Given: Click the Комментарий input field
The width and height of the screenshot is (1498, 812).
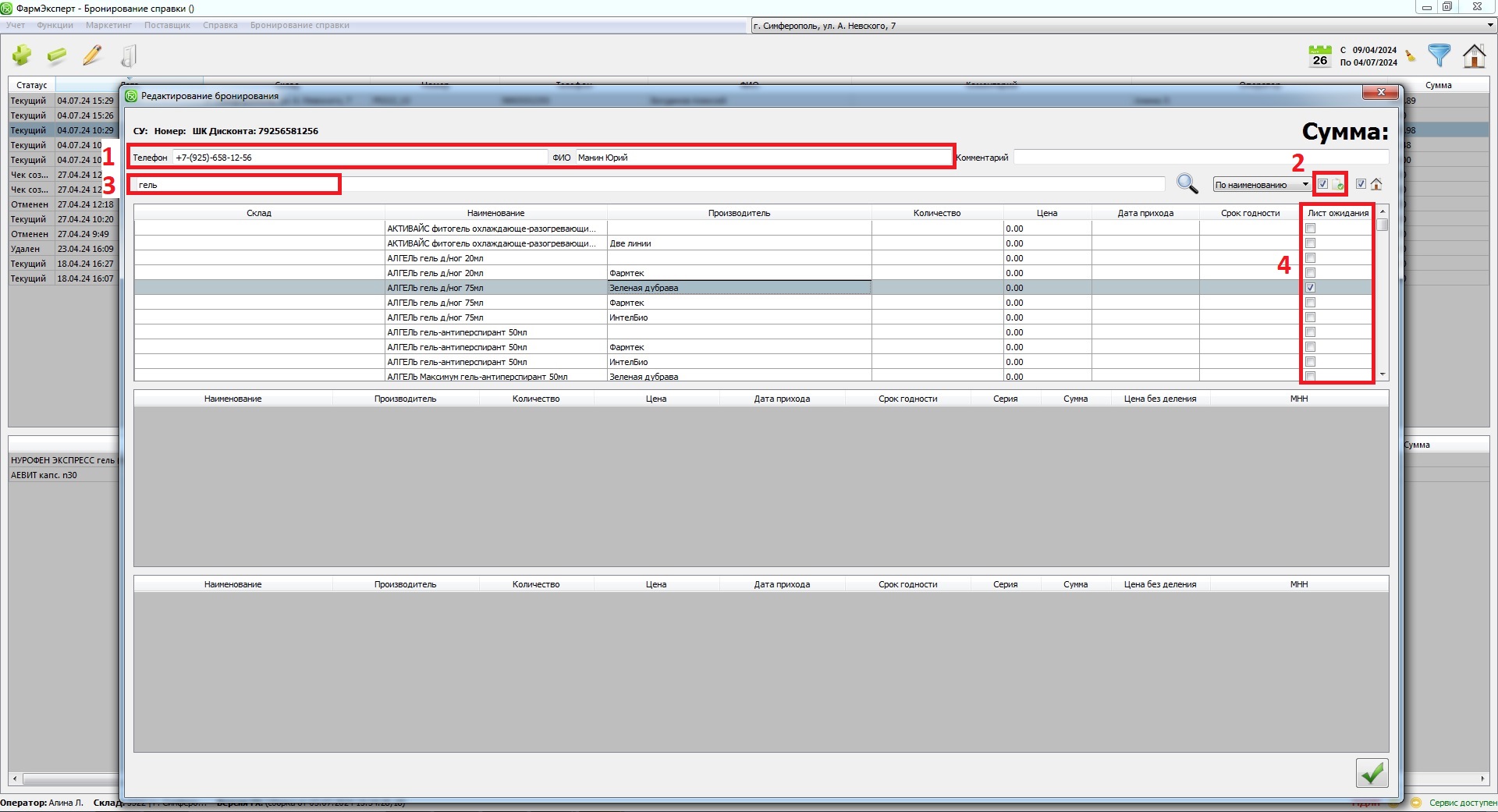Looking at the screenshot, I should tap(1200, 158).
